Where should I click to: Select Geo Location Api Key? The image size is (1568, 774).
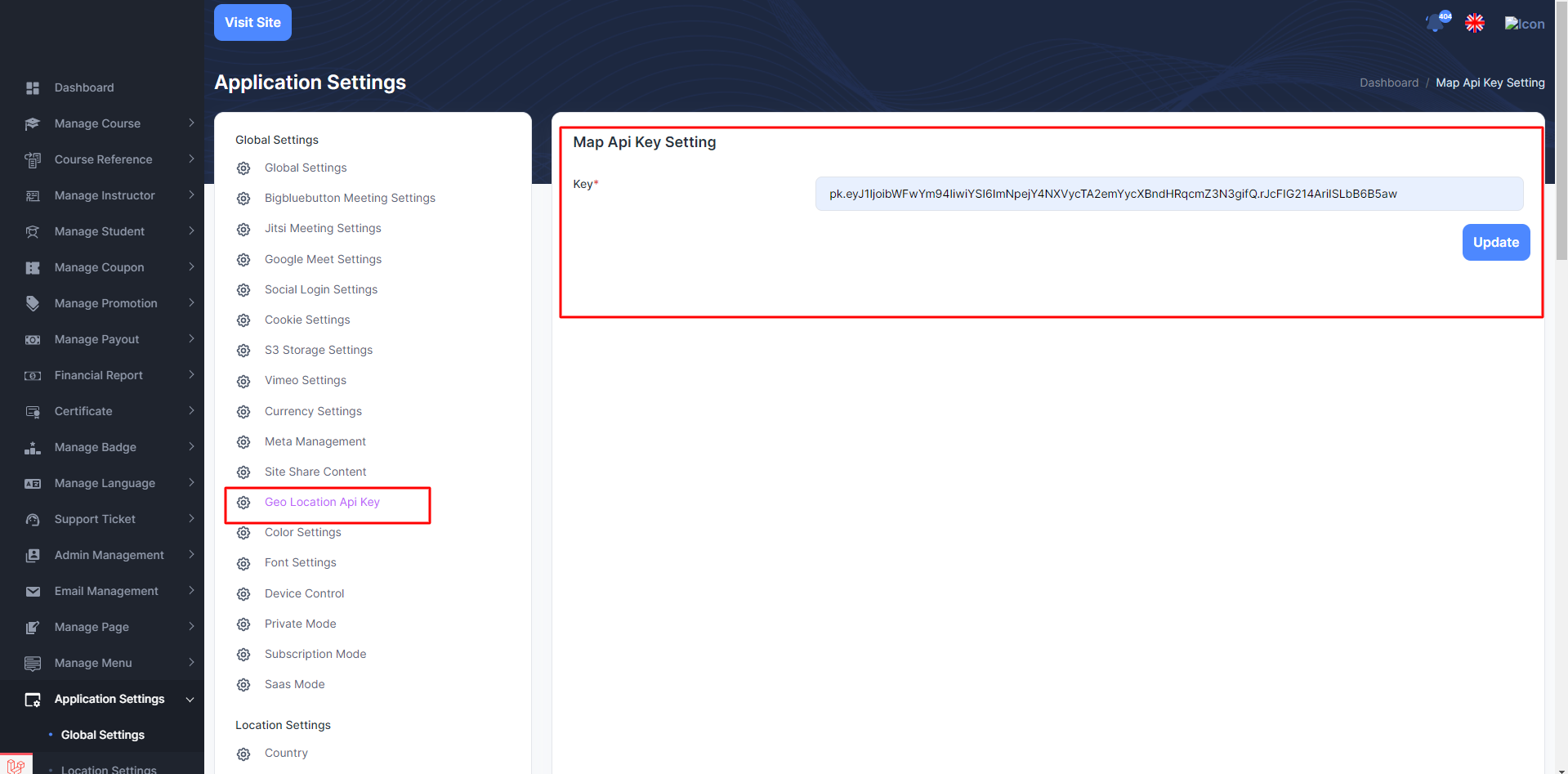pyautogui.click(x=322, y=502)
